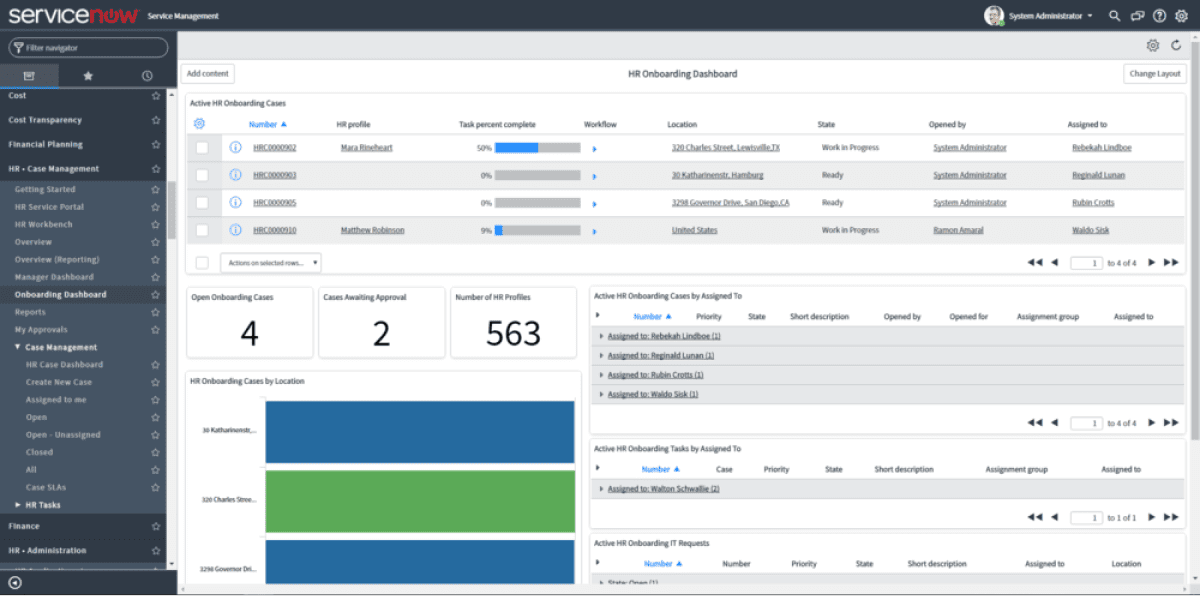The height and width of the screenshot is (596, 1200).
Task: Expand group Assigned to: Walton Schwallie
Action: [x=601, y=489]
